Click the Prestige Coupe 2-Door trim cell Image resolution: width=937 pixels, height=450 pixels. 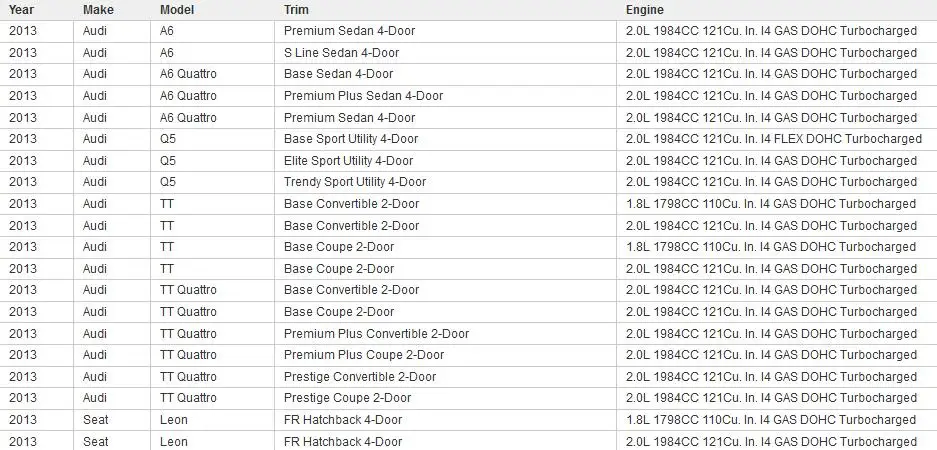445,398
